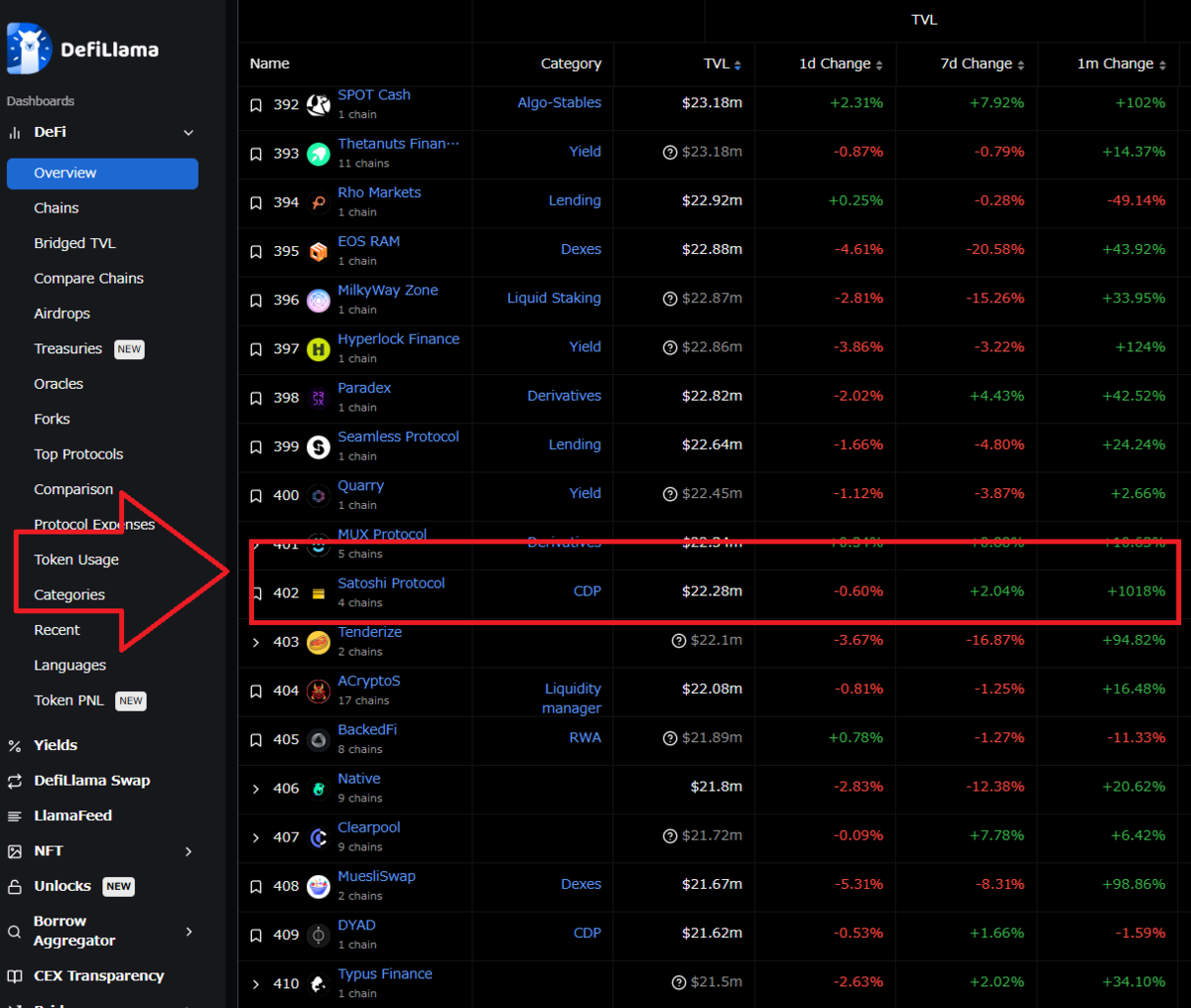Click the Seamless Protocol logo icon
The image size is (1191, 1008).
[319, 446]
